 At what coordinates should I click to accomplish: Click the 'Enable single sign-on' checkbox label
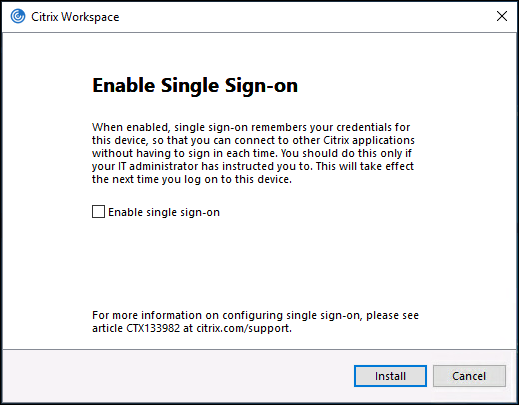[164, 212]
